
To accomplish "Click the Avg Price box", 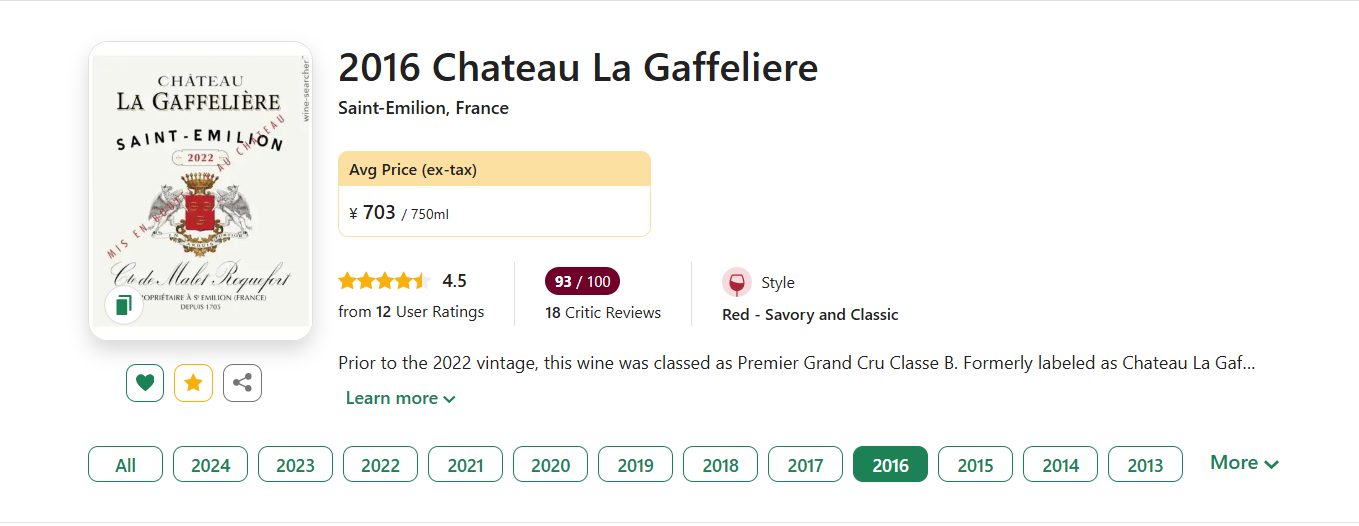I will coord(494,195).
